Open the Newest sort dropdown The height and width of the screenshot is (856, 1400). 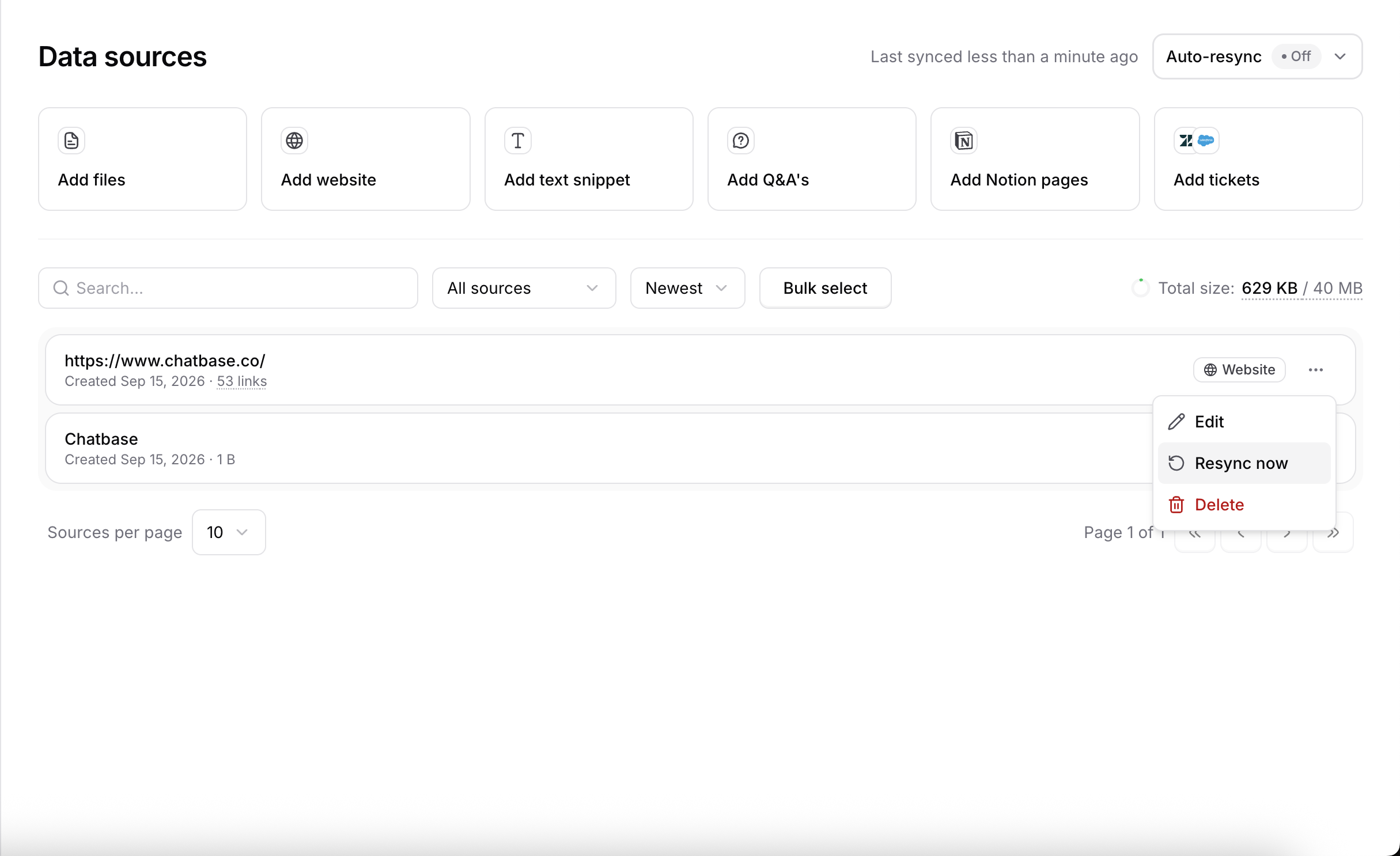click(x=688, y=288)
